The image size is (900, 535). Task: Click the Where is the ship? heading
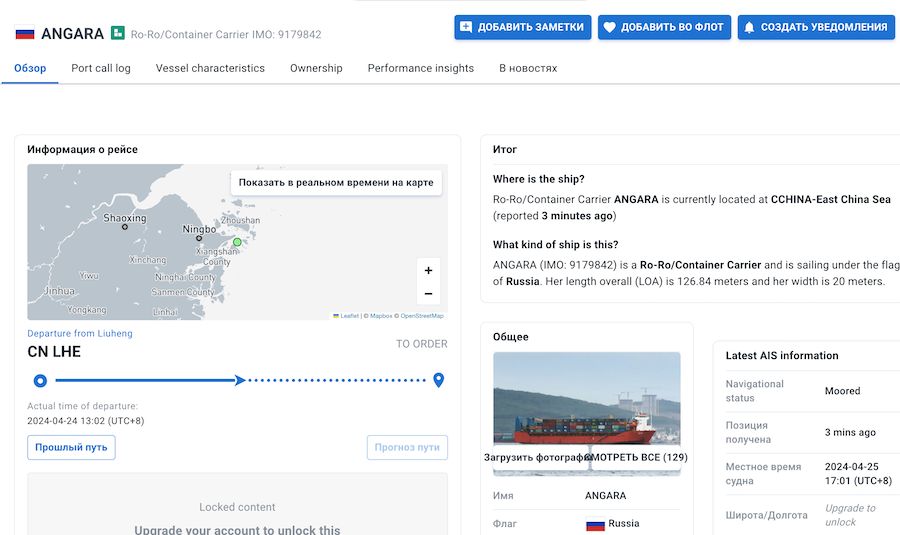[x=538, y=179]
